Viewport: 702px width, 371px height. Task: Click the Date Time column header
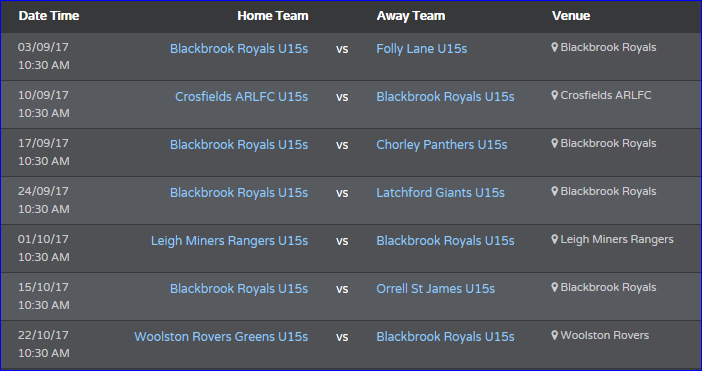point(49,16)
